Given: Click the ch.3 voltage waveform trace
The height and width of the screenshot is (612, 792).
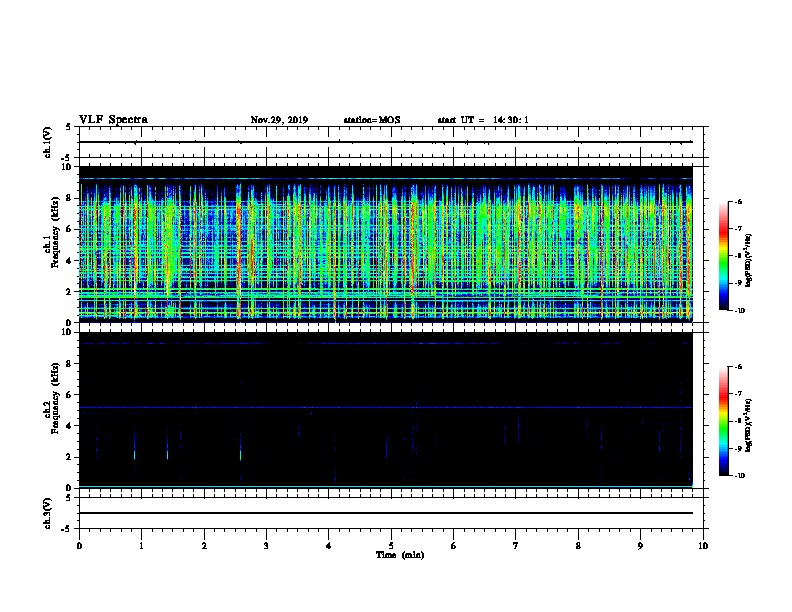Looking at the screenshot, I should pos(386,513).
